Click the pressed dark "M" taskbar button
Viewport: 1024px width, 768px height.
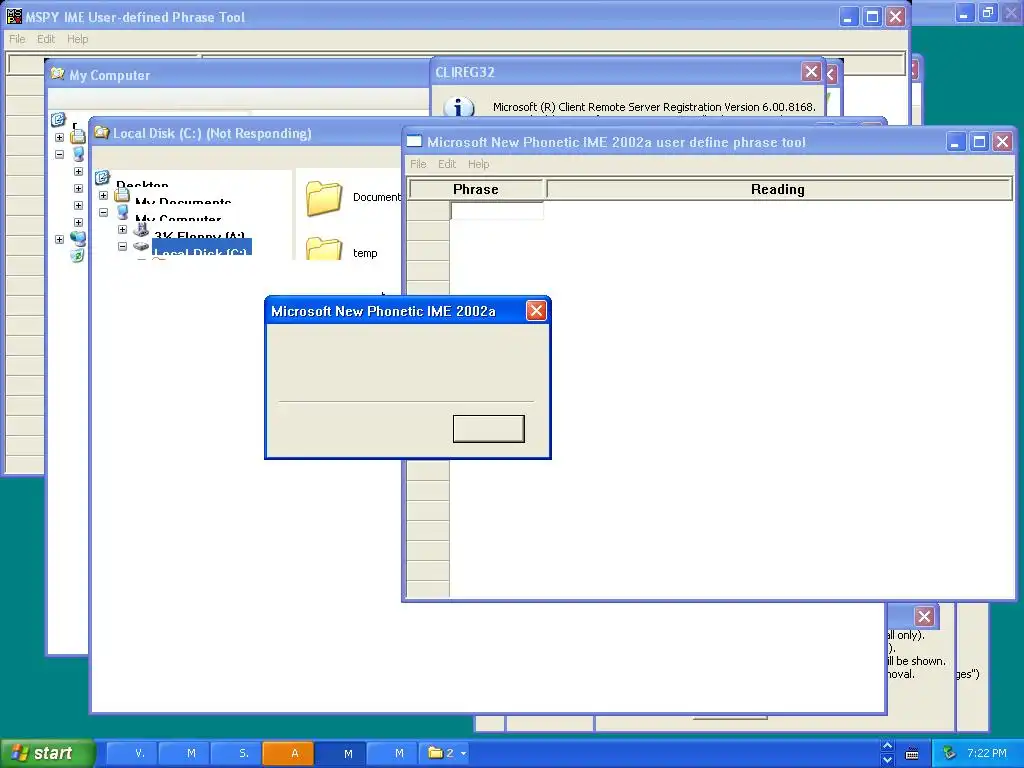[x=340, y=753]
